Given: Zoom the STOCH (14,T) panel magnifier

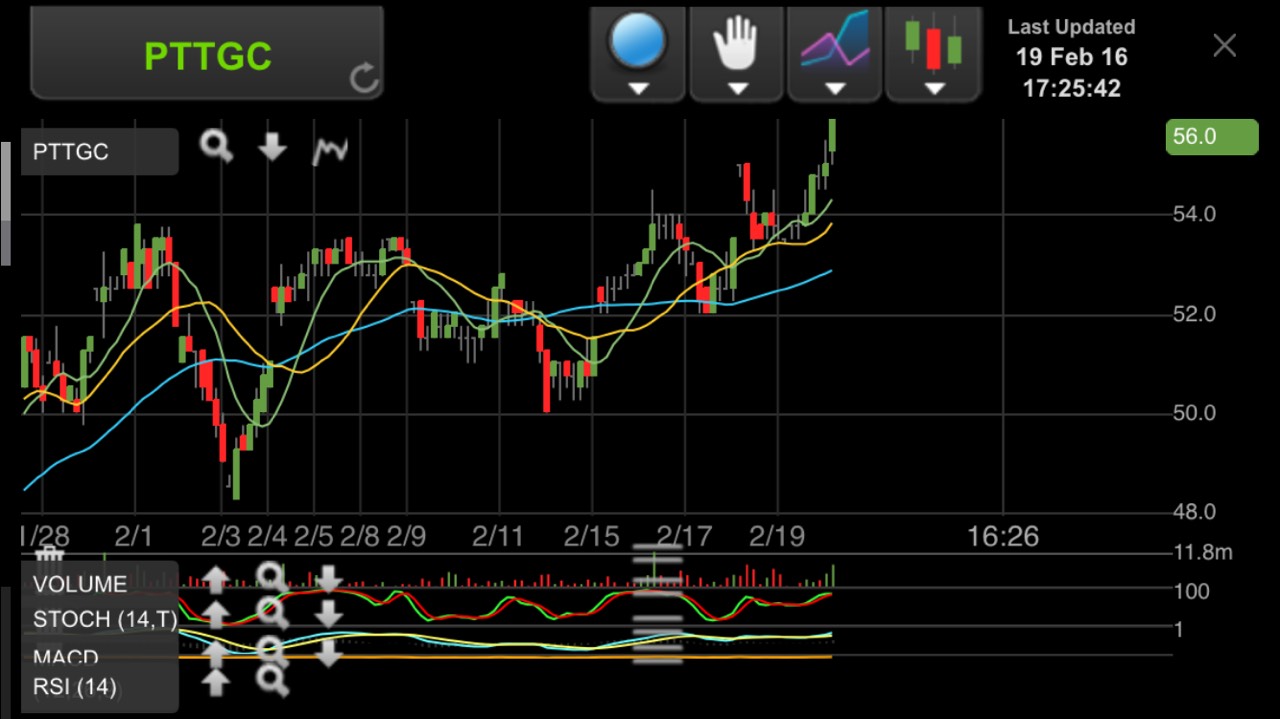Looking at the screenshot, I should click(x=271, y=614).
